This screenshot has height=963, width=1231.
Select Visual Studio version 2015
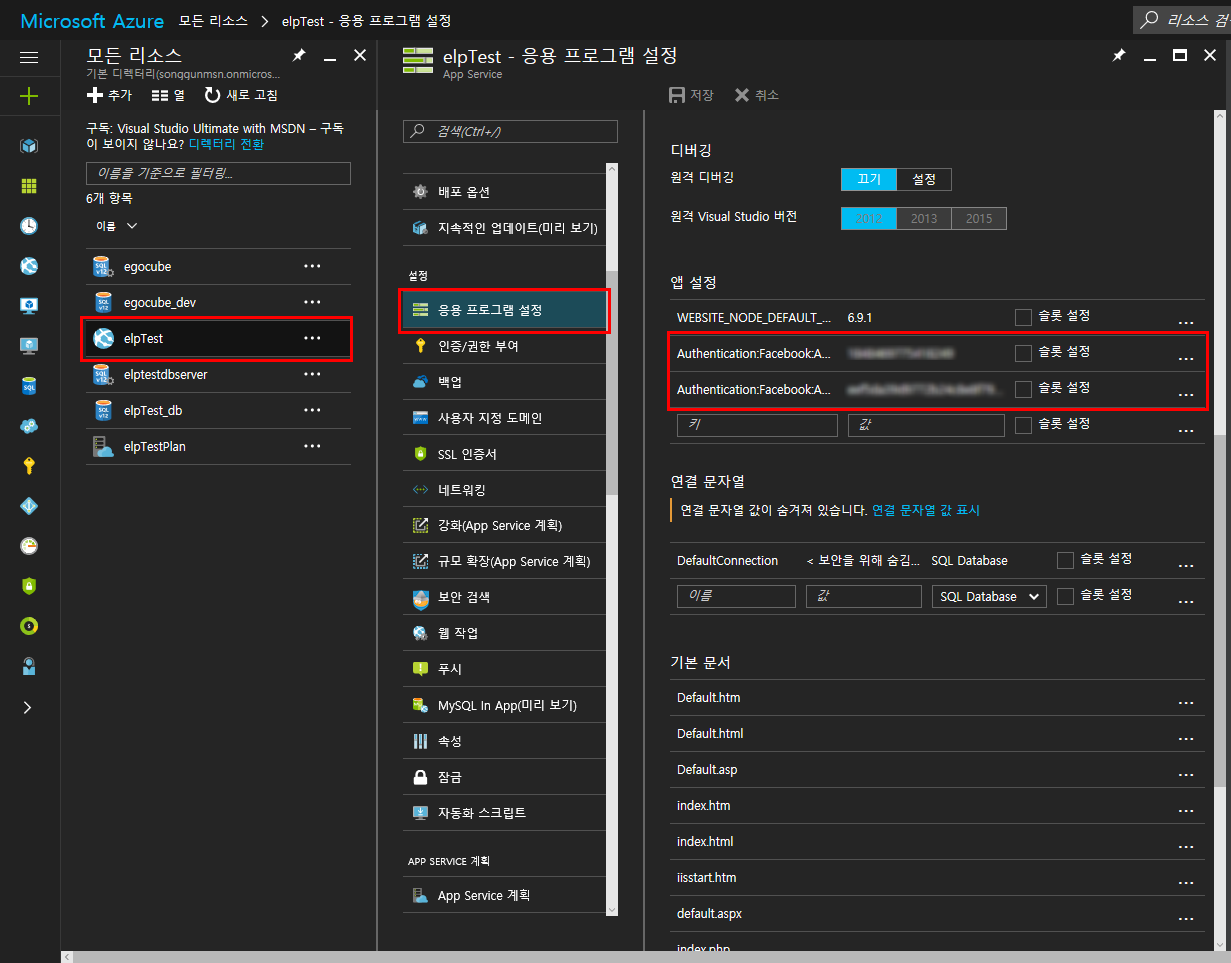click(x=979, y=219)
